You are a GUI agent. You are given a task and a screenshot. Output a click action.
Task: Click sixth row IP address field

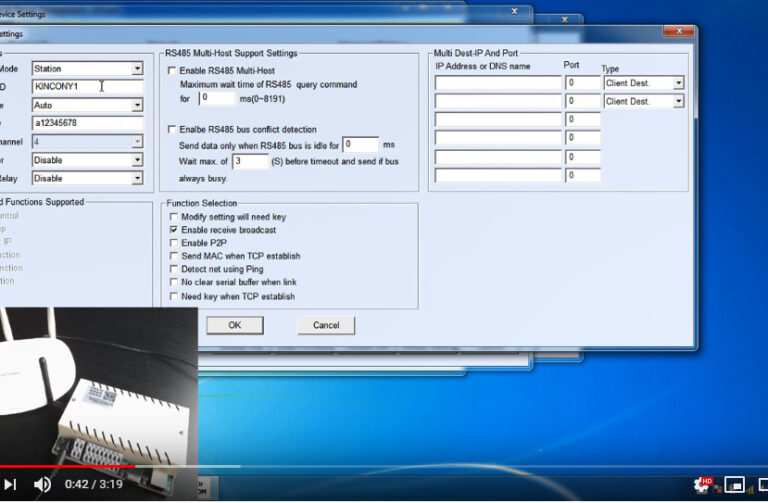(x=498, y=175)
